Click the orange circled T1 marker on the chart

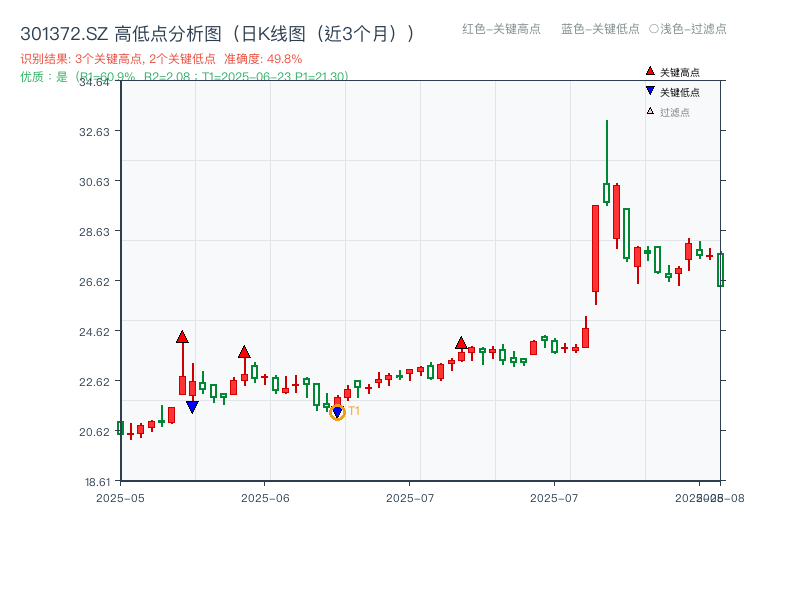[x=337, y=412]
